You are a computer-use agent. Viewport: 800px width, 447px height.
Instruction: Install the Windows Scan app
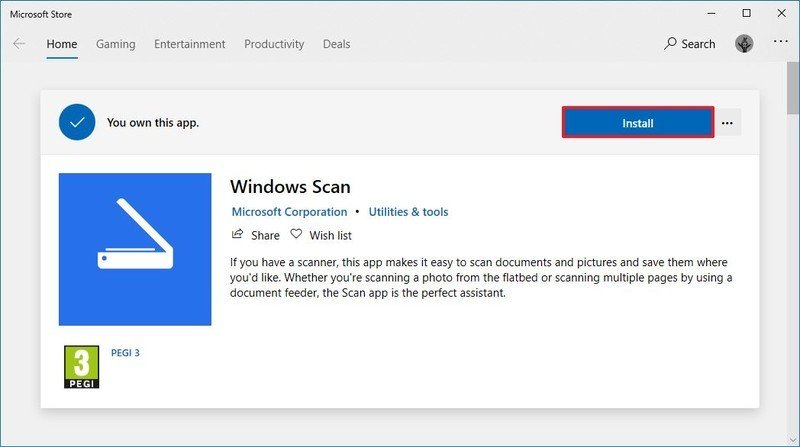tap(638, 122)
